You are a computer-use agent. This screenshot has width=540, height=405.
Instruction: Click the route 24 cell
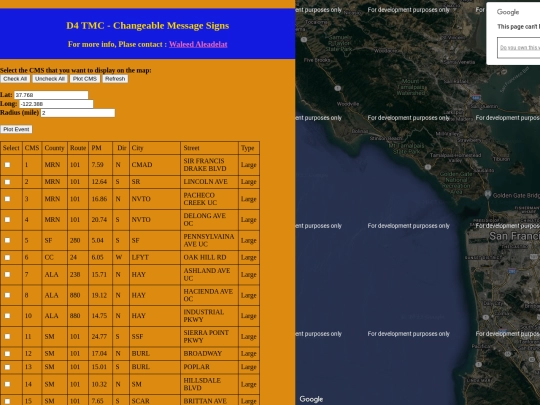coord(78,258)
